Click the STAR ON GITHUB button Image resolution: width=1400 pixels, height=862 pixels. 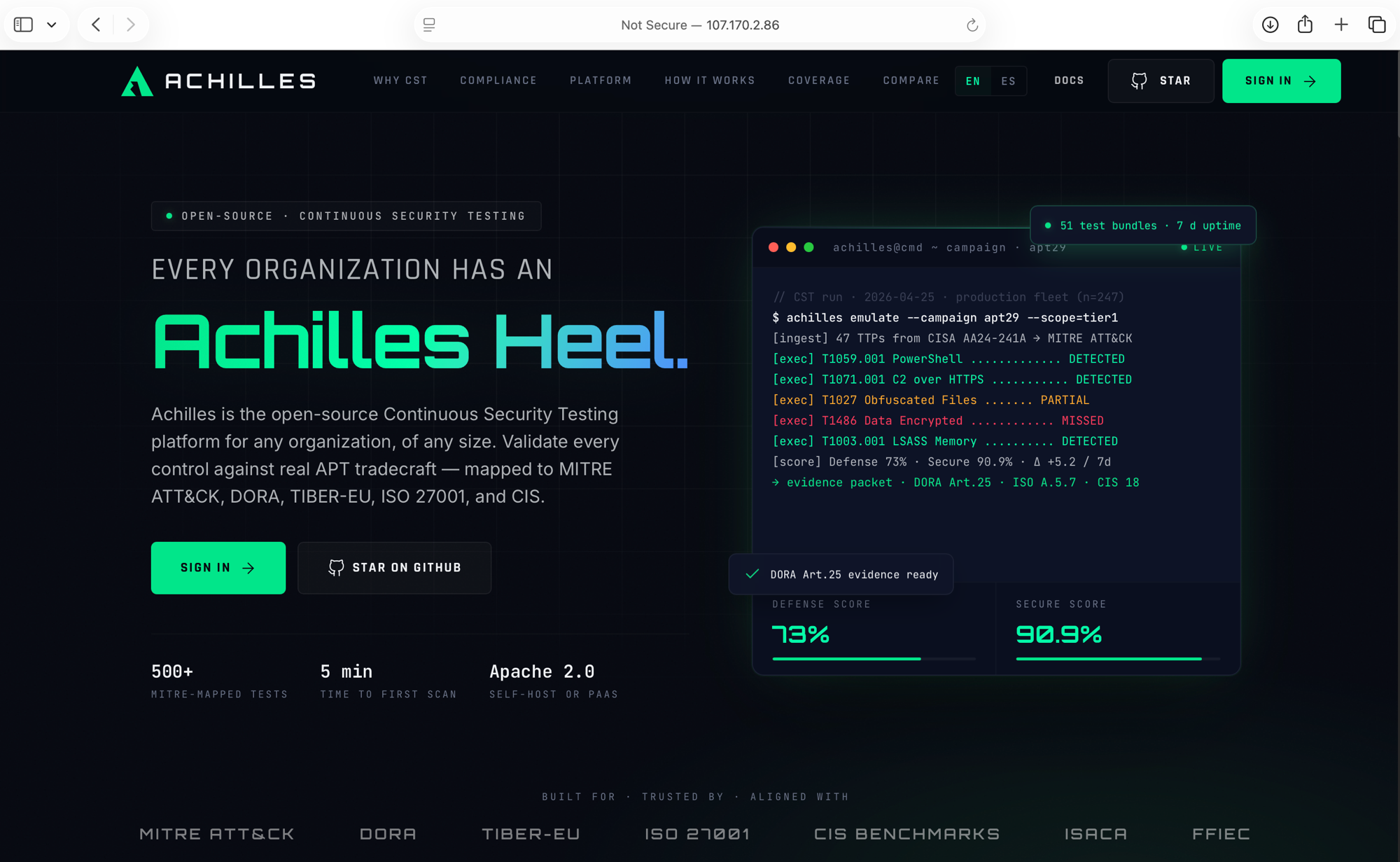point(394,568)
